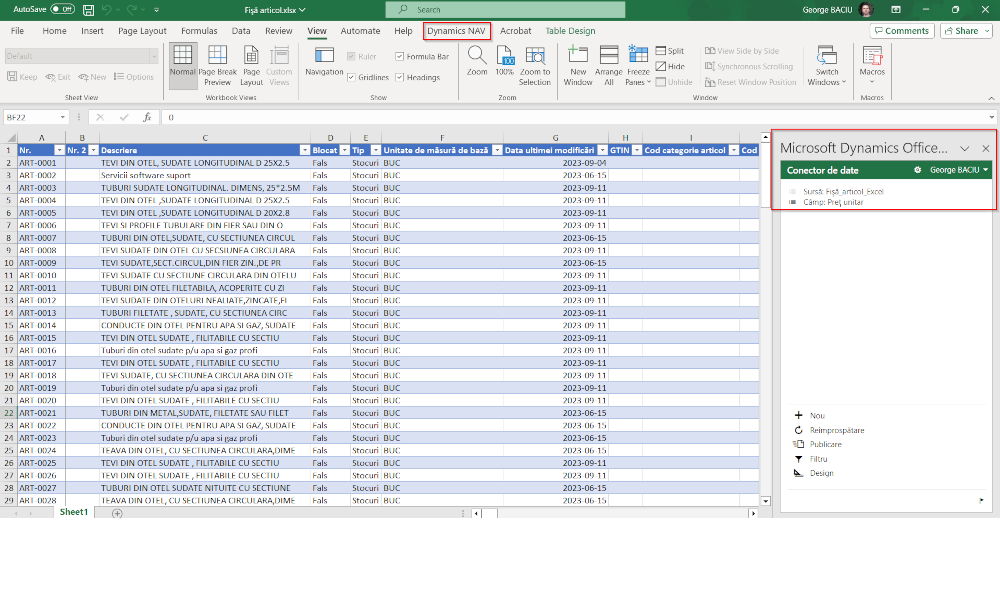Click the Search box in title bar
This screenshot has width=1000, height=600.
click(505, 10)
